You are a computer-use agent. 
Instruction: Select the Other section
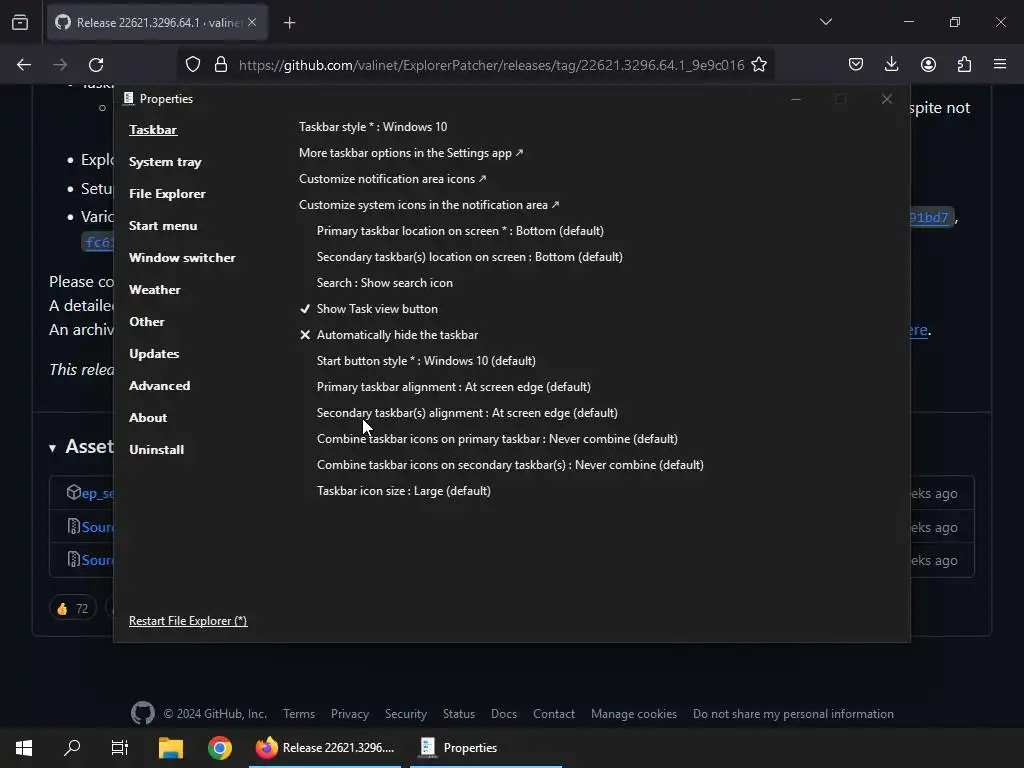pos(147,322)
